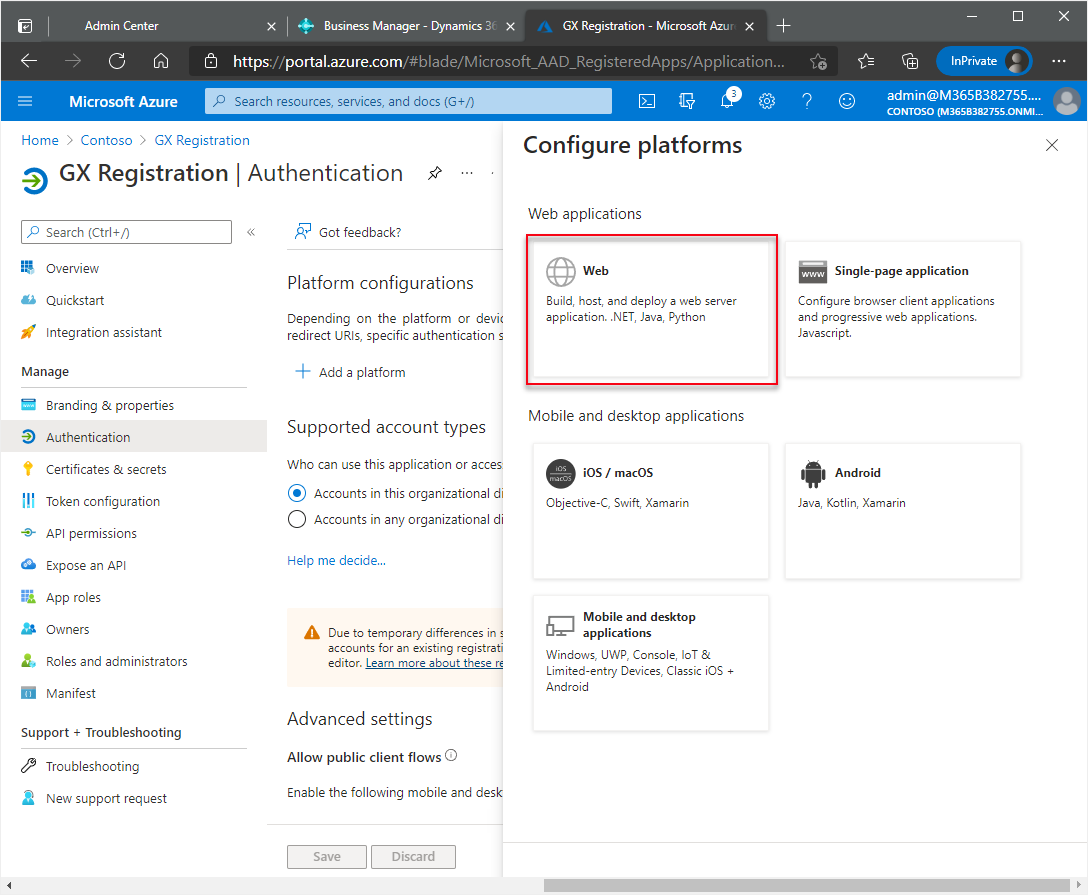Open the notifications bell
The width and height of the screenshot is (1088, 895).
click(727, 100)
